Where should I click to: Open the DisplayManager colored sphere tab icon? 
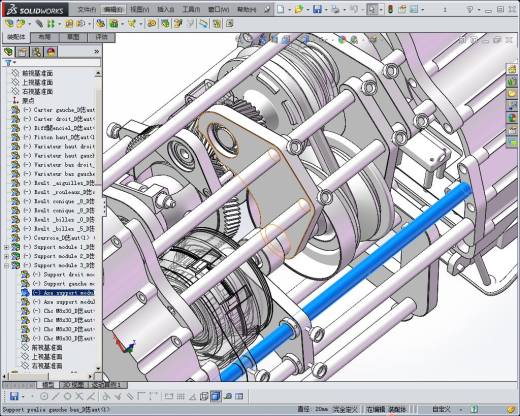click(x=51, y=52)
